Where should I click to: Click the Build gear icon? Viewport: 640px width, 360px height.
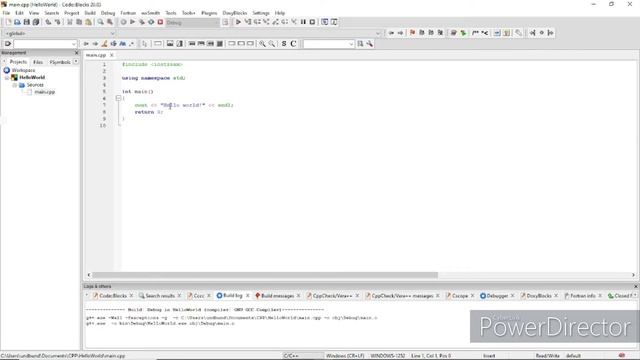pyautogui.click(x=123, y=22)
